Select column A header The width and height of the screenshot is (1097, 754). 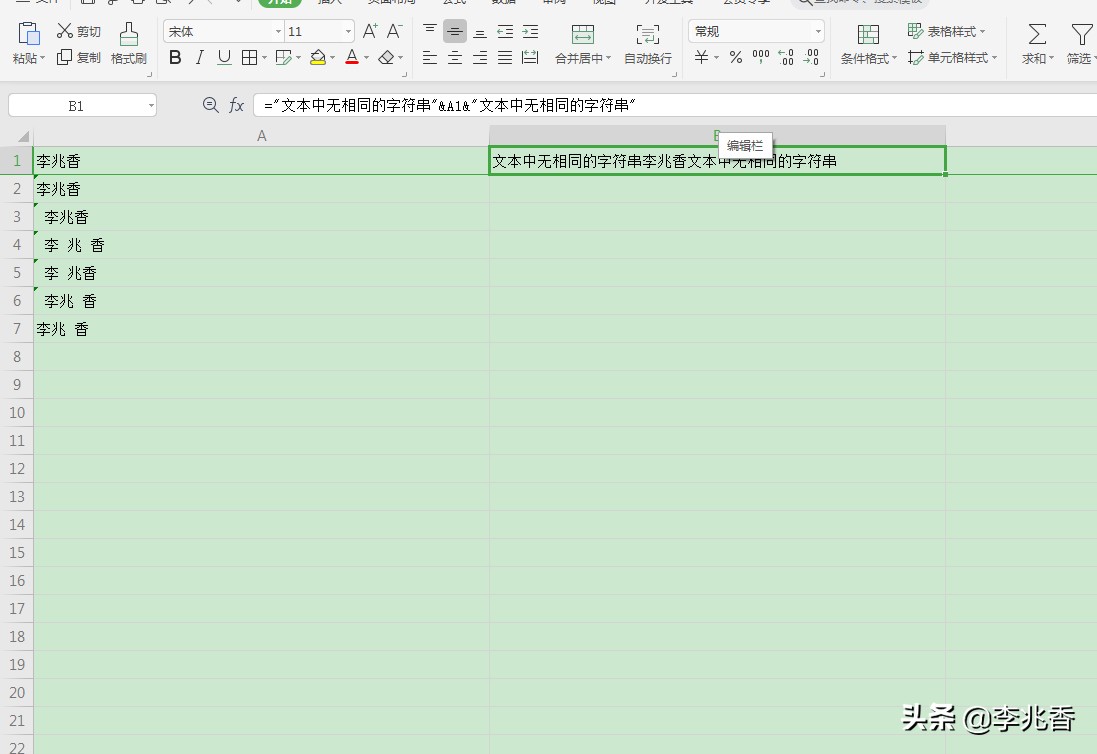[x=262, y=136]
